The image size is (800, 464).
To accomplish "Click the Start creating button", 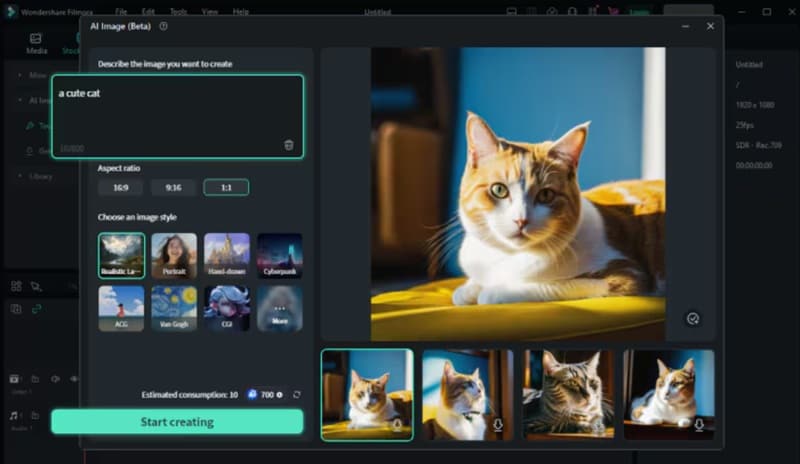I will point(177,422).
